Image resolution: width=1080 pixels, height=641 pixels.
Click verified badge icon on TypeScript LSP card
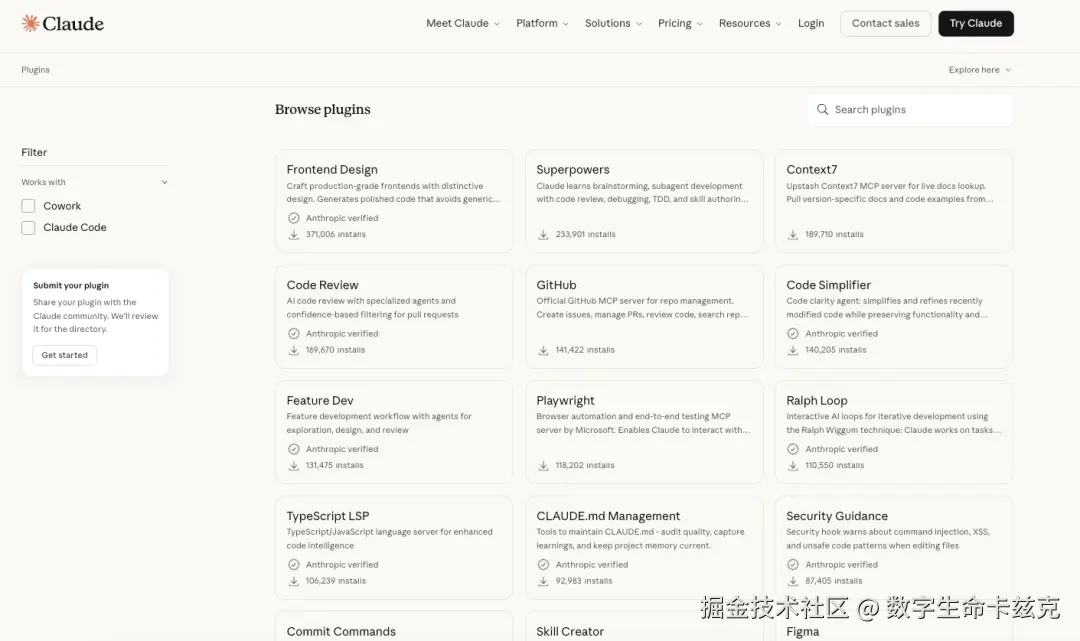tap(293, 565)
